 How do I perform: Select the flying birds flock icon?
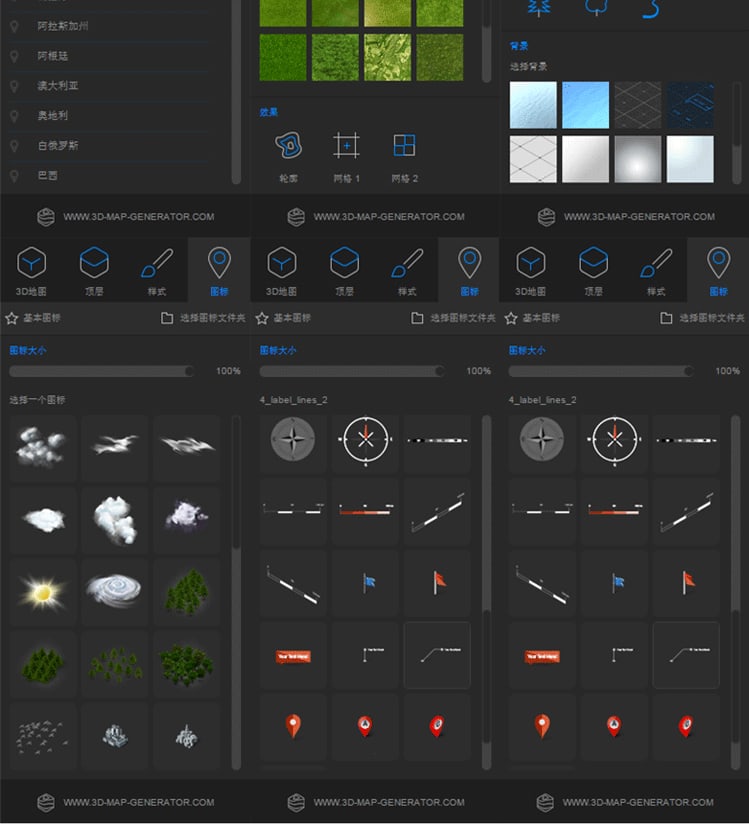(42, 736)
